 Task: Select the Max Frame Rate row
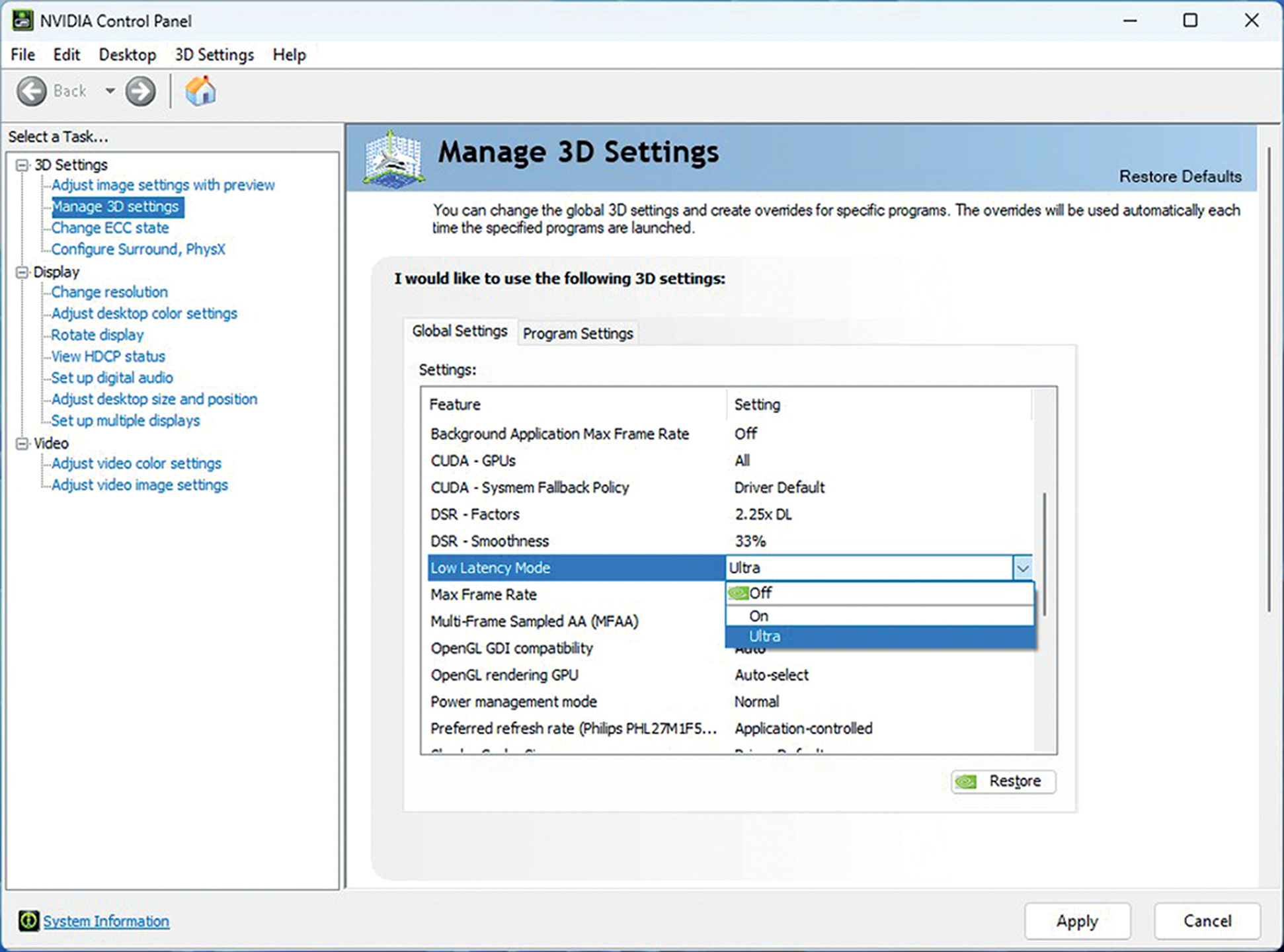pos(577,595)
